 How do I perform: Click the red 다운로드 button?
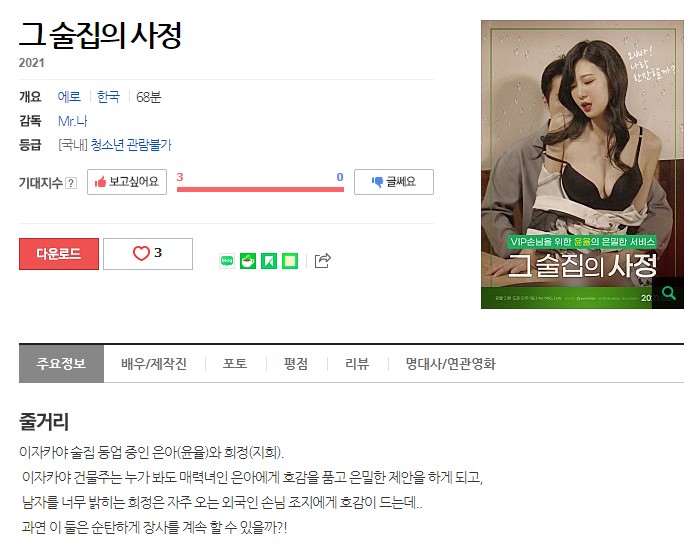tap(59, 254)
